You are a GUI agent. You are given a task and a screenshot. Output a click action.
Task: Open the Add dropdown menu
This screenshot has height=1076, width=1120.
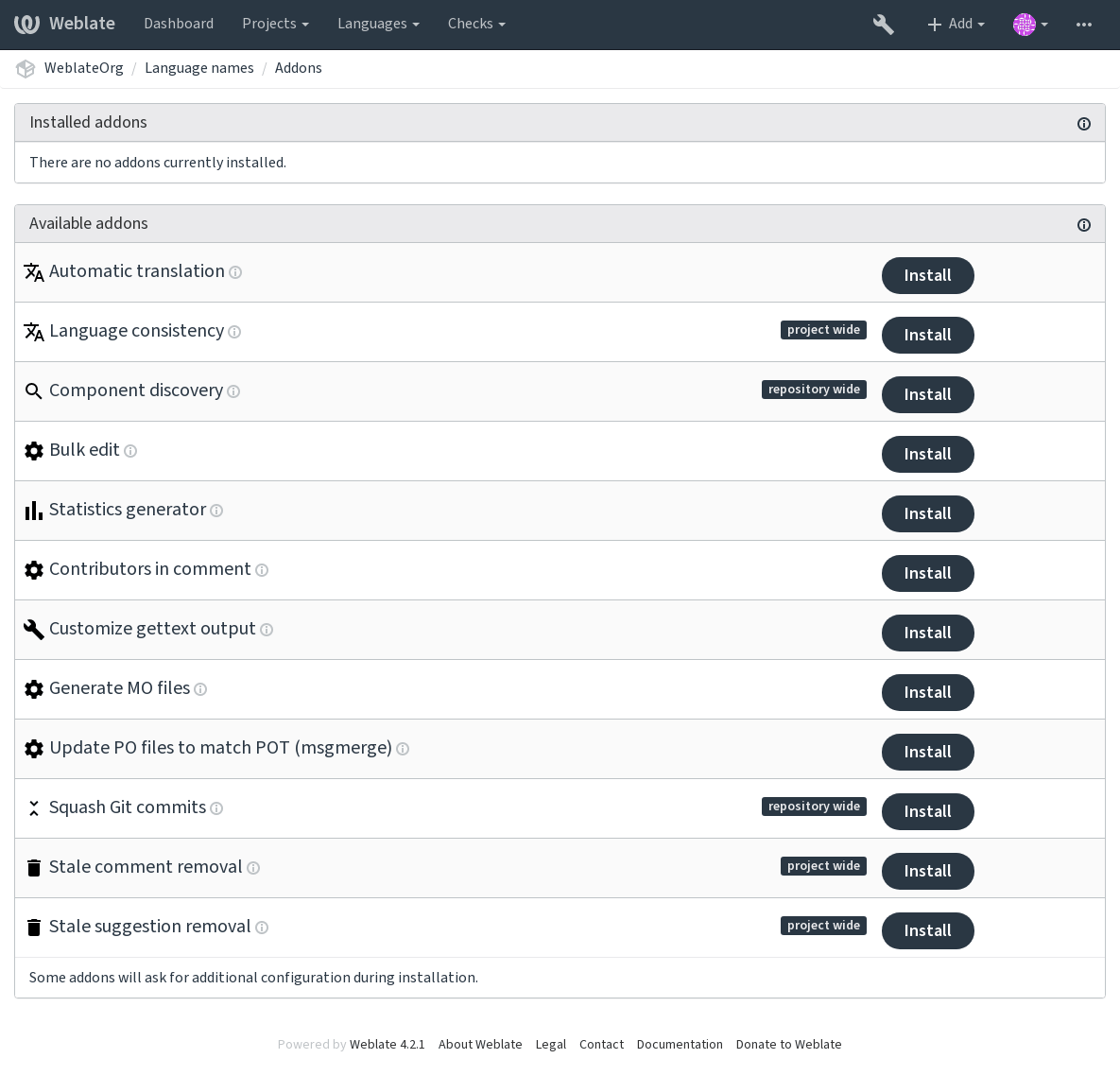[x=955, y=25]
